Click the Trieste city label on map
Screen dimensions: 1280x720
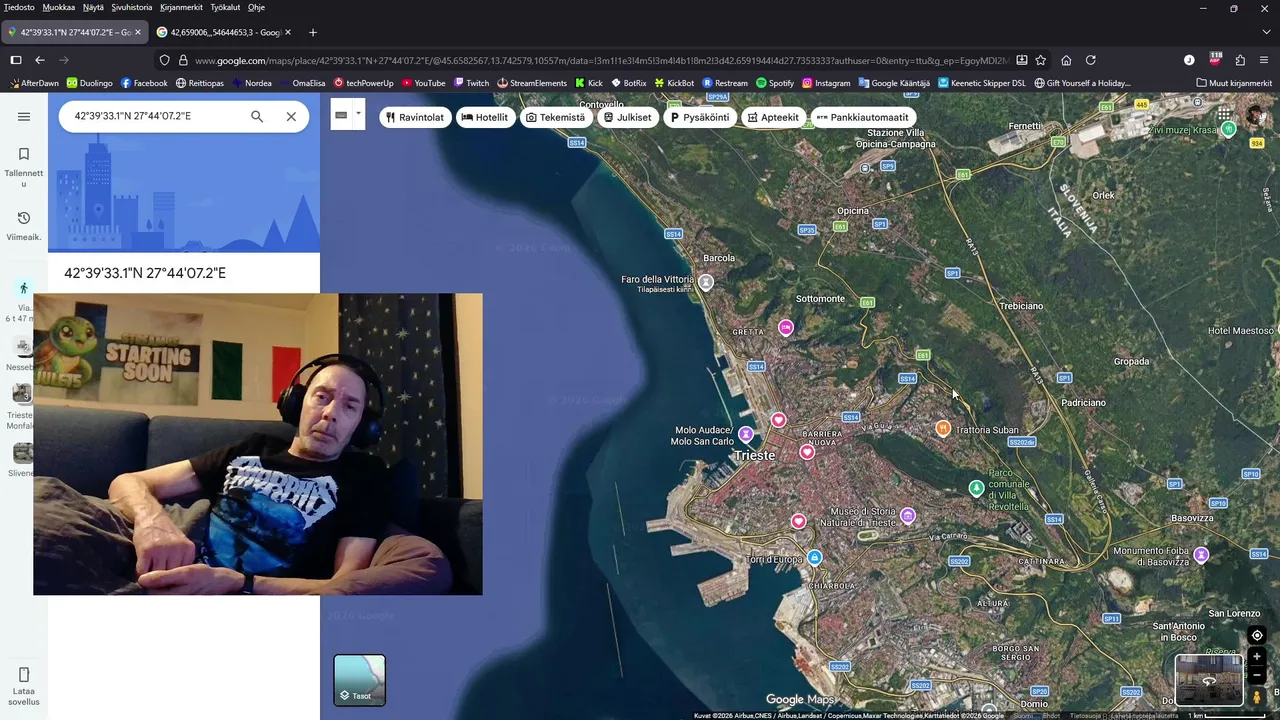click(x=755, y=455)
